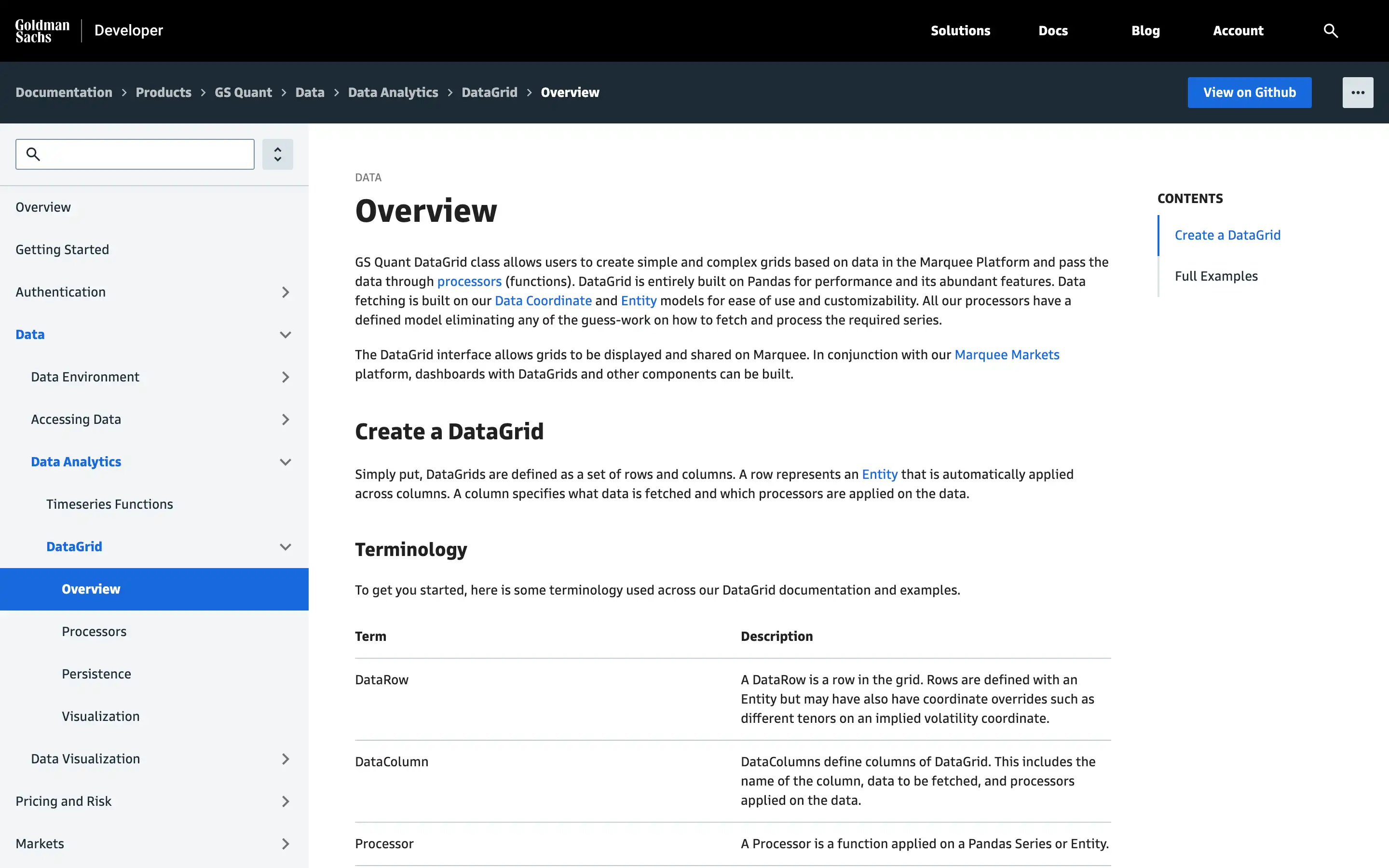Open top-level Overview in sidebar
This screenshot has height=868, width=1389.
(43, 207)
